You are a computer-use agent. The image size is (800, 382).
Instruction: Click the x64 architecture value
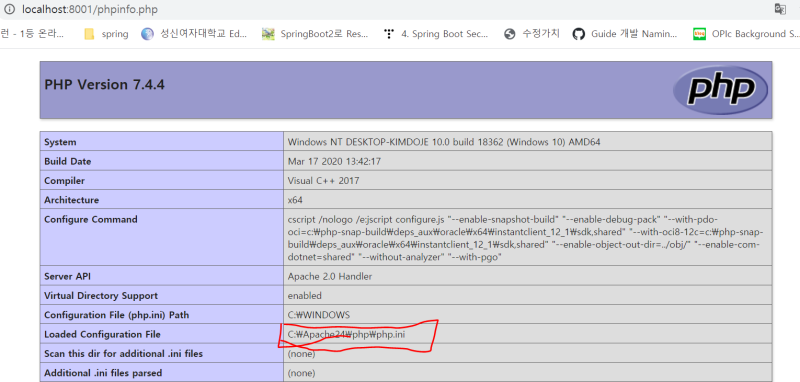(295, 200)
